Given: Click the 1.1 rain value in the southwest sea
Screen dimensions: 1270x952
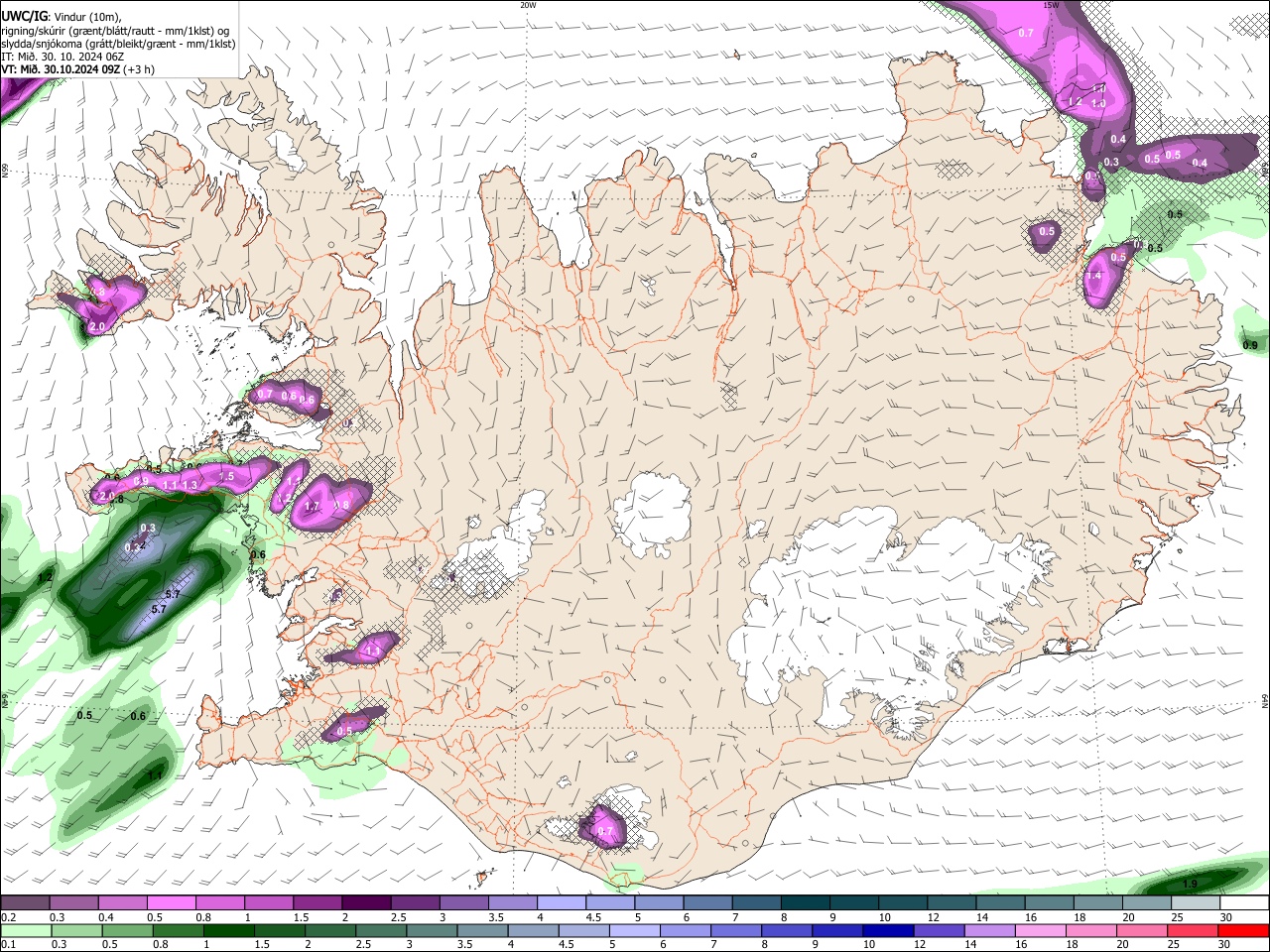Looking at the screenshot, I should [x=156, y=775].
